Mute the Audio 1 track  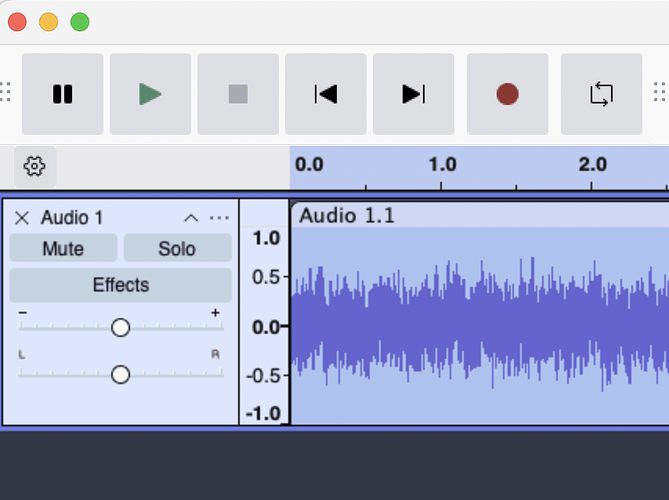point(63,249)
